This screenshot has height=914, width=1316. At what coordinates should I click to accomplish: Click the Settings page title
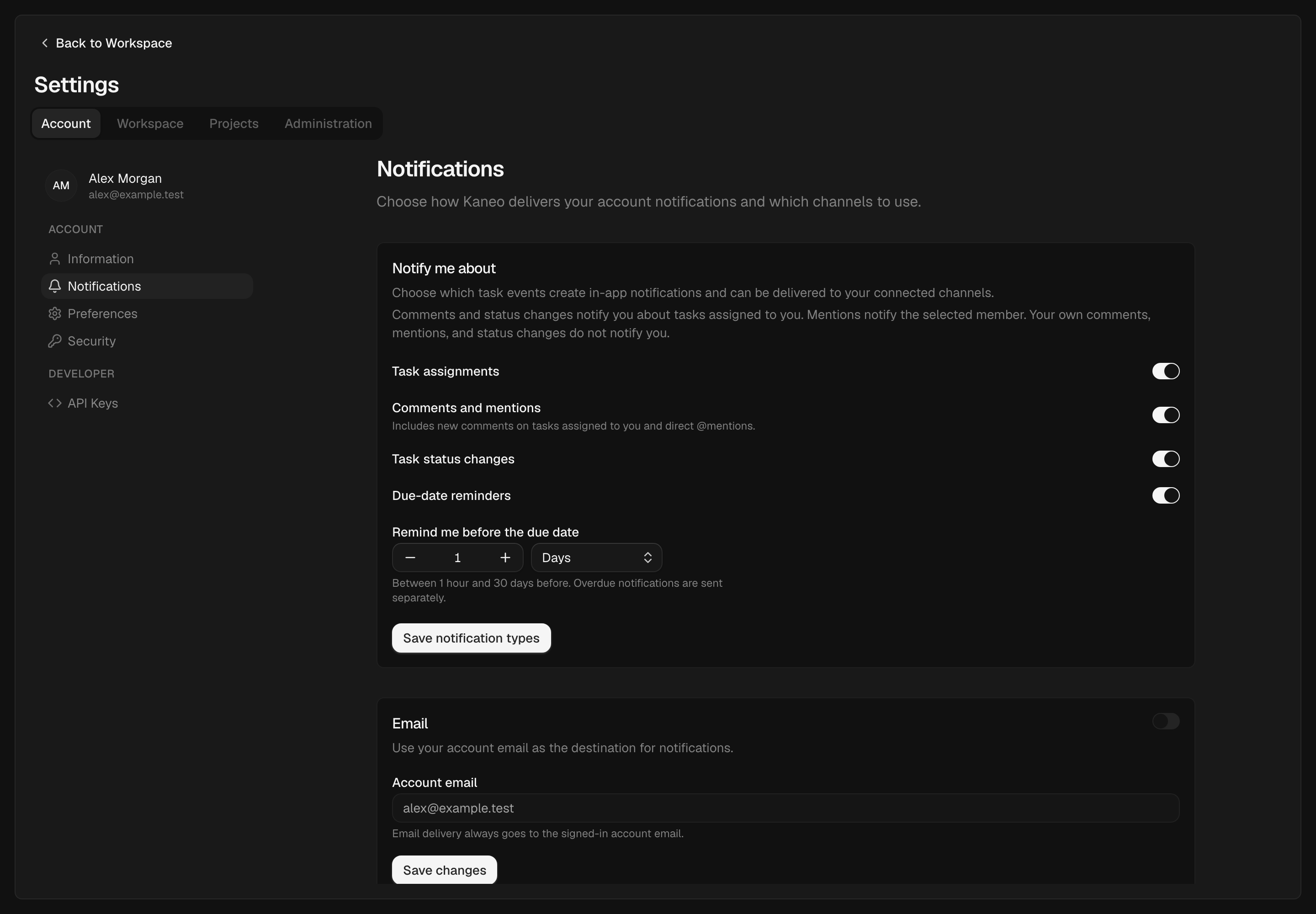77,85
